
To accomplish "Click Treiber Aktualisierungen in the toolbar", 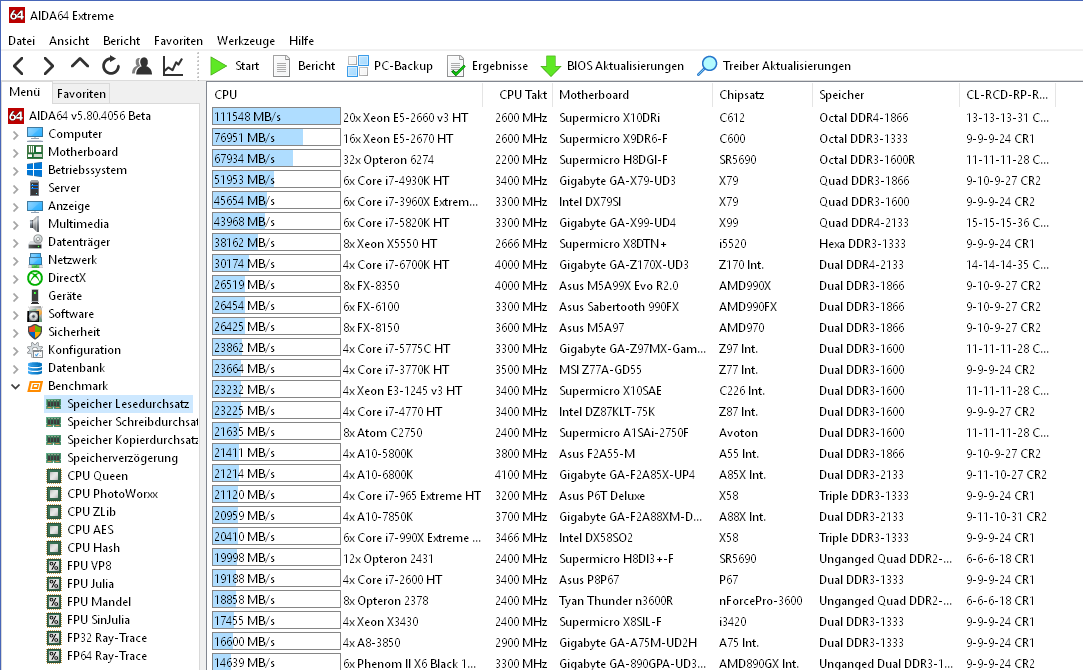I will point(774,66).
